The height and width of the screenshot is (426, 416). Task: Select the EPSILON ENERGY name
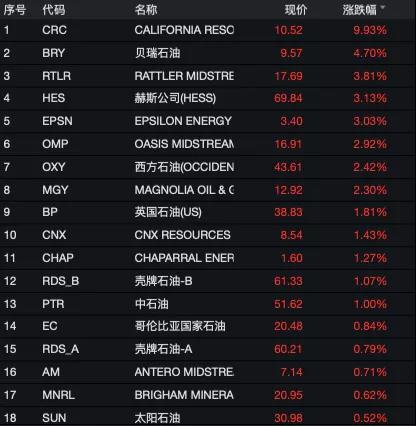183,121
